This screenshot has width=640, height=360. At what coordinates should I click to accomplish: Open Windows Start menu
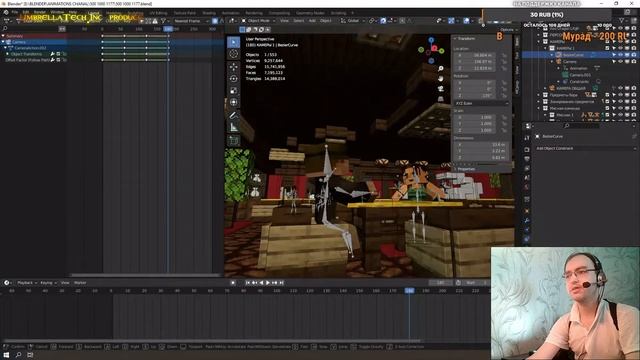click(x=6, y=355)
